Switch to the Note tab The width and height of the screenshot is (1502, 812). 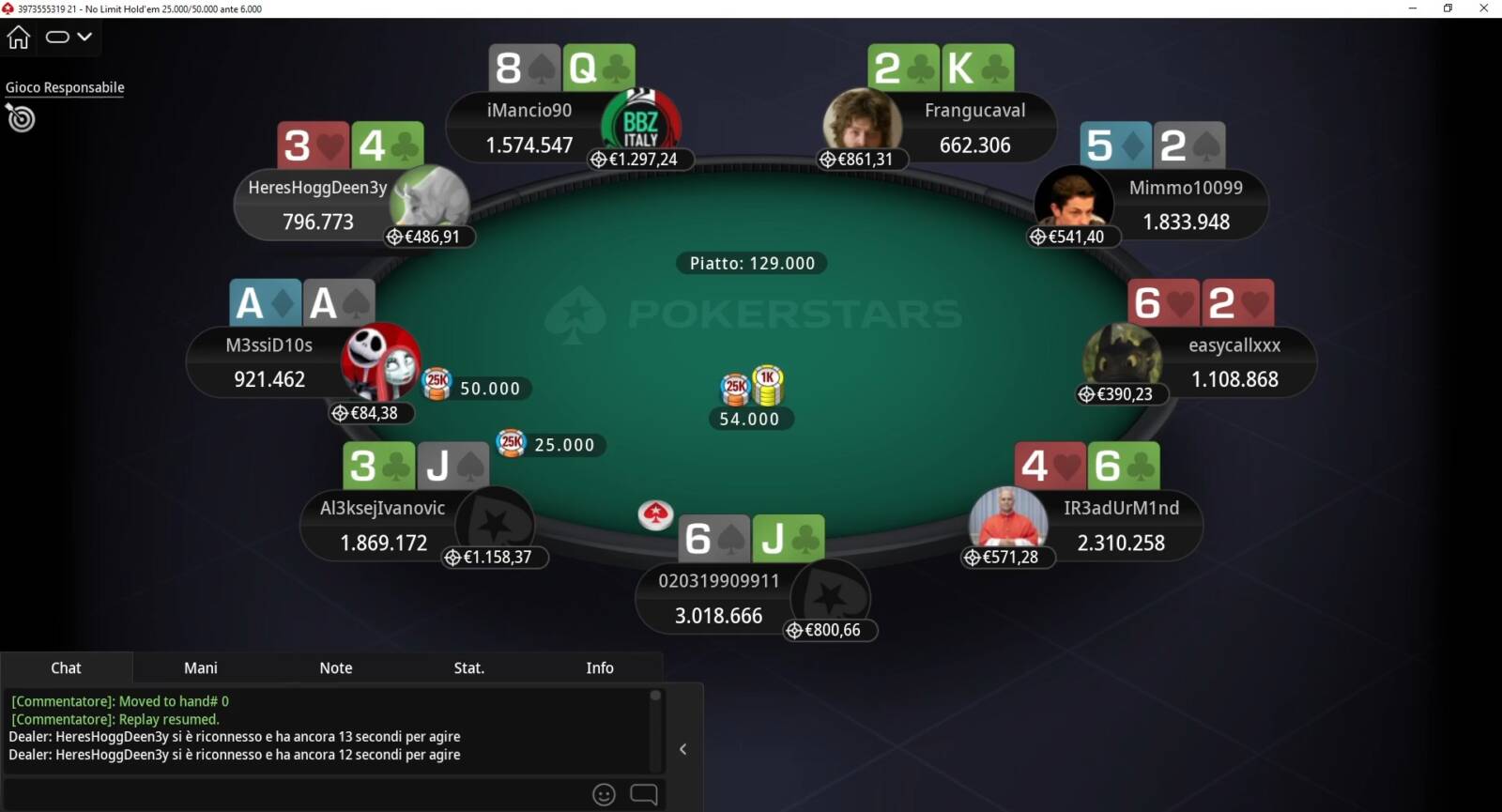[x=336, y=667]
